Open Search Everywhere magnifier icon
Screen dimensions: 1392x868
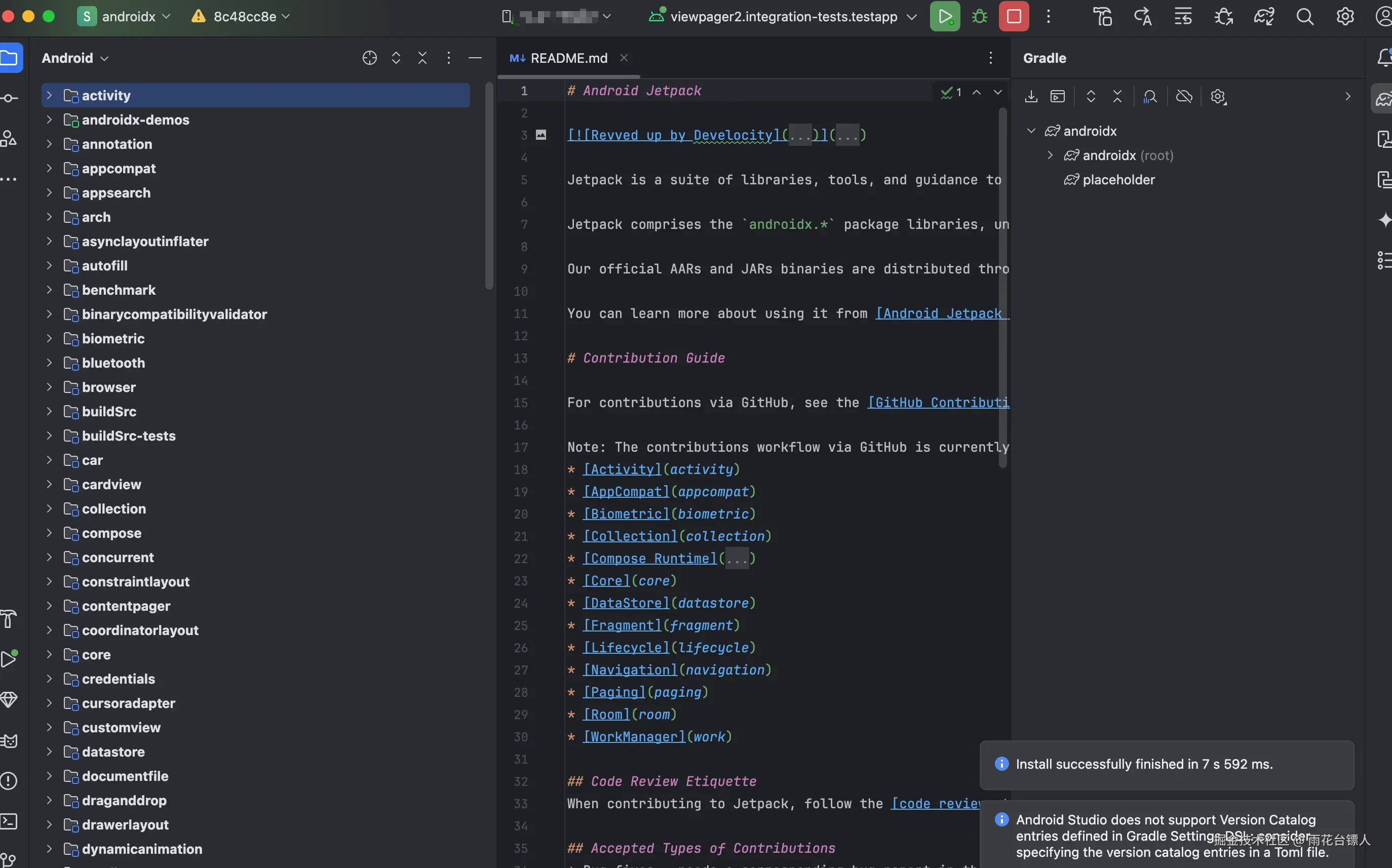click(1305, 17)
